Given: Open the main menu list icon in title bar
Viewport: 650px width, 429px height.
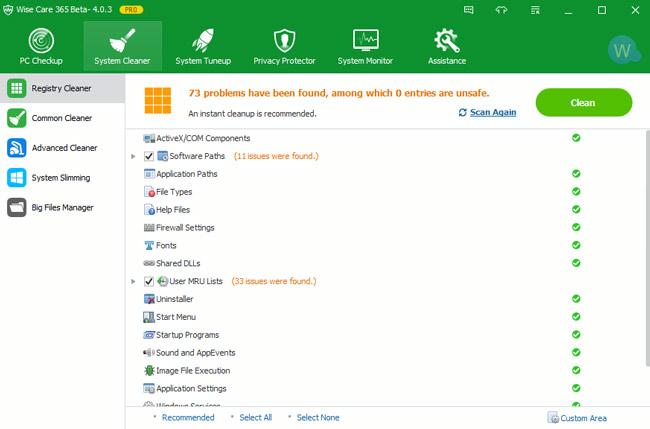Looking at the screenshot, I should coord(535,10).
